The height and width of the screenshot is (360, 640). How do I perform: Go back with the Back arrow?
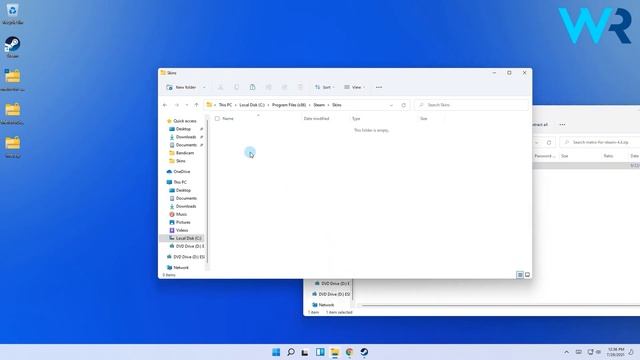tap(165, 105)
